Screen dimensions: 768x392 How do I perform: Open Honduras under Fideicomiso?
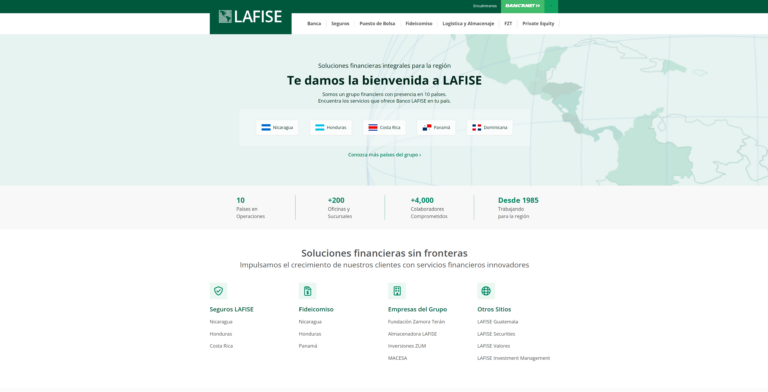[x=310, y=334]
